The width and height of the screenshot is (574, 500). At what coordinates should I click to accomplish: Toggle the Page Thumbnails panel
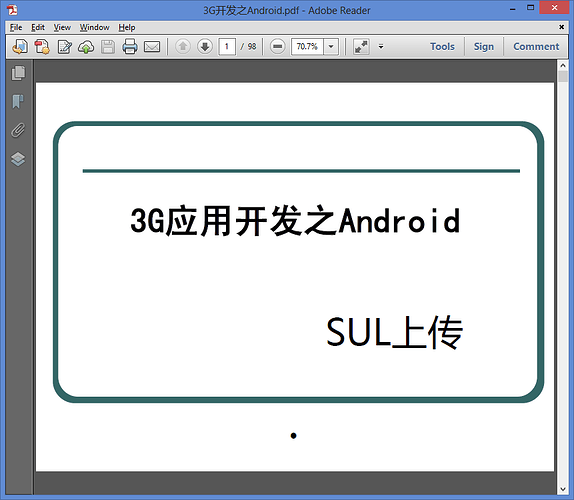click(x=18, y=73)
